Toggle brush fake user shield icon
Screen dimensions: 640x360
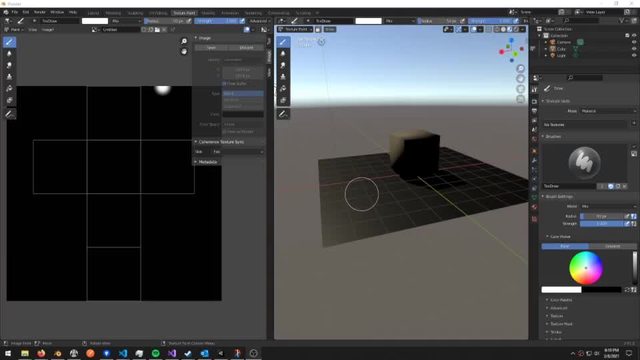click(x=611, y=186)
